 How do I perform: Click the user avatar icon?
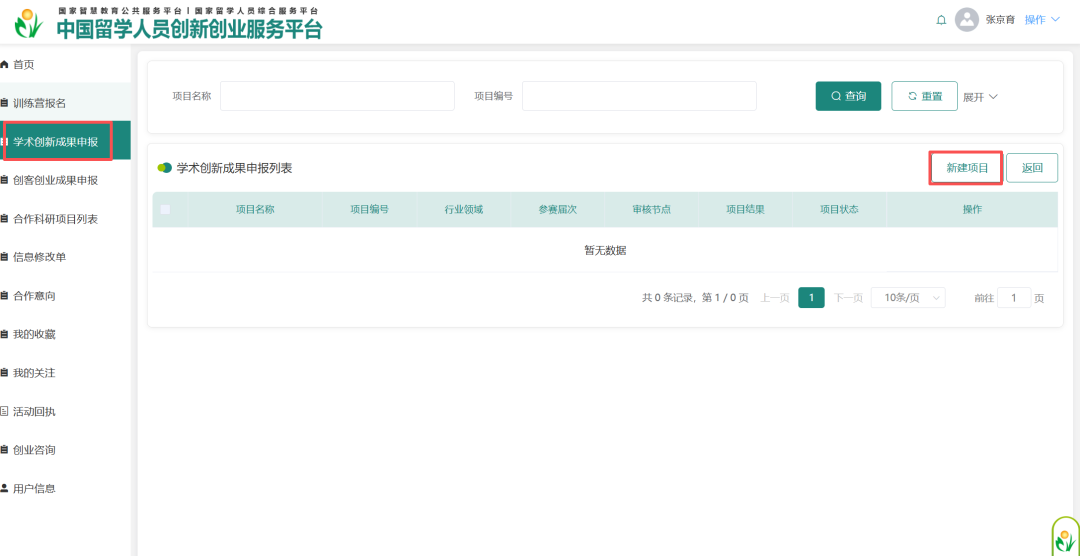coord(966,20)
